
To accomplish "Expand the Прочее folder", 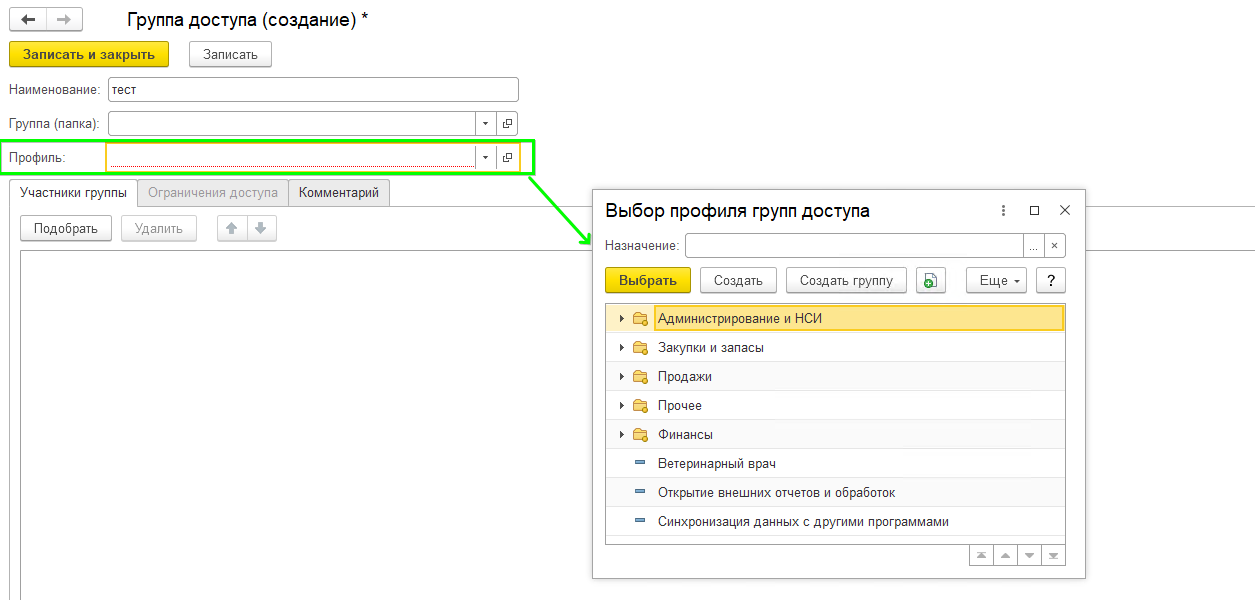I will 621,406.
